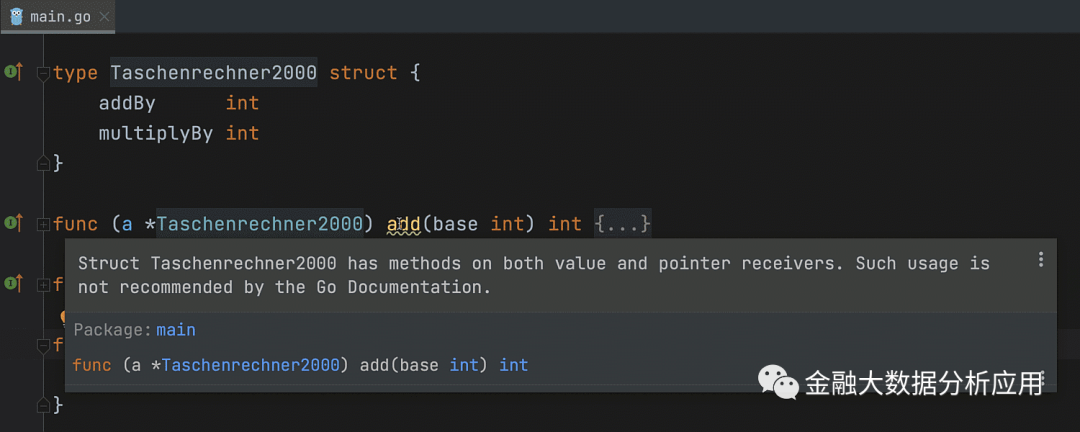Image resolution: width=1080 pixels, height=432 pixels.
Task: Switch to the main.go tab
Action: pyautogui.click(x=62, y=17)
